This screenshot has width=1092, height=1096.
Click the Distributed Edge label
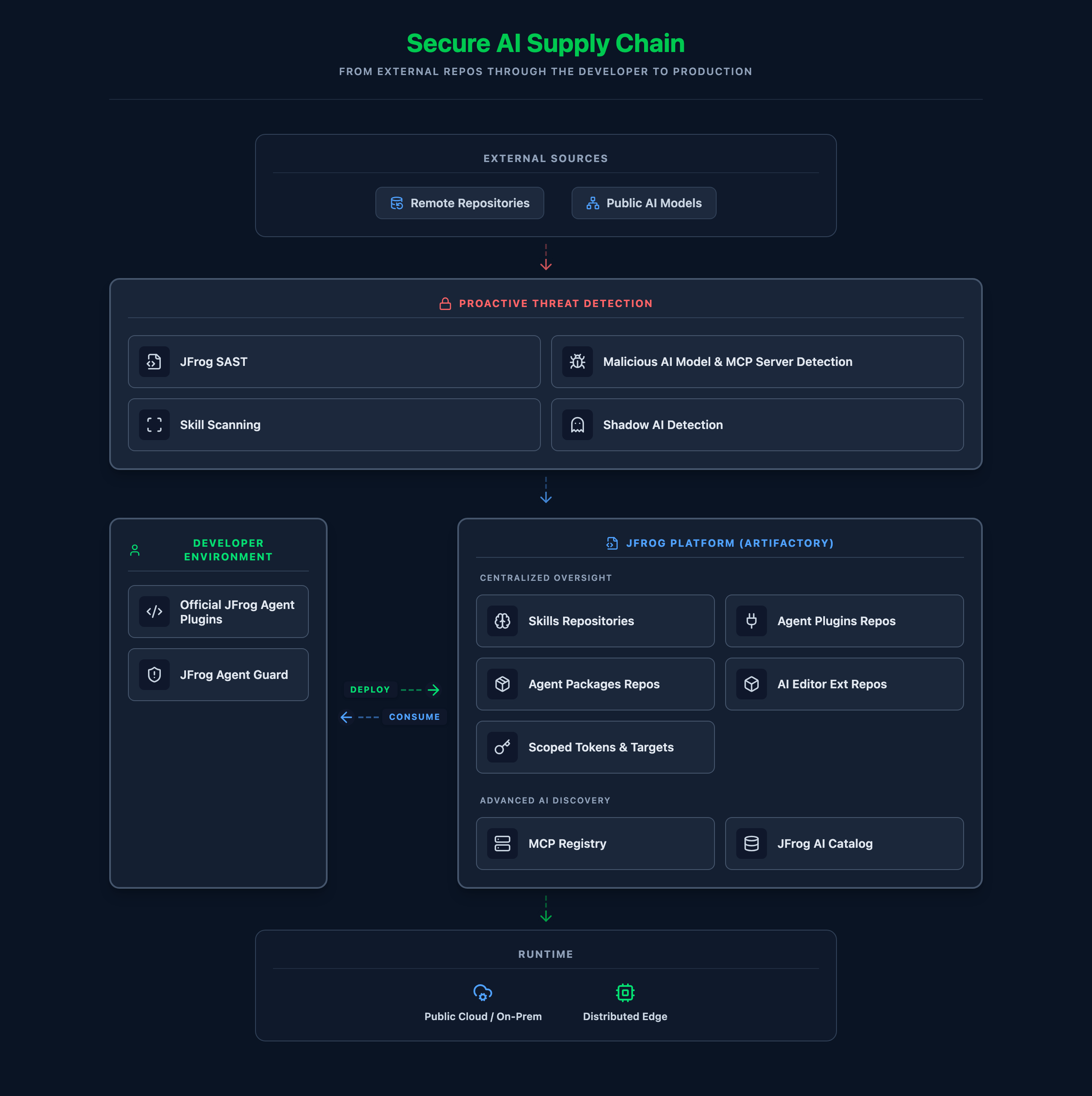coord(625,1017)
